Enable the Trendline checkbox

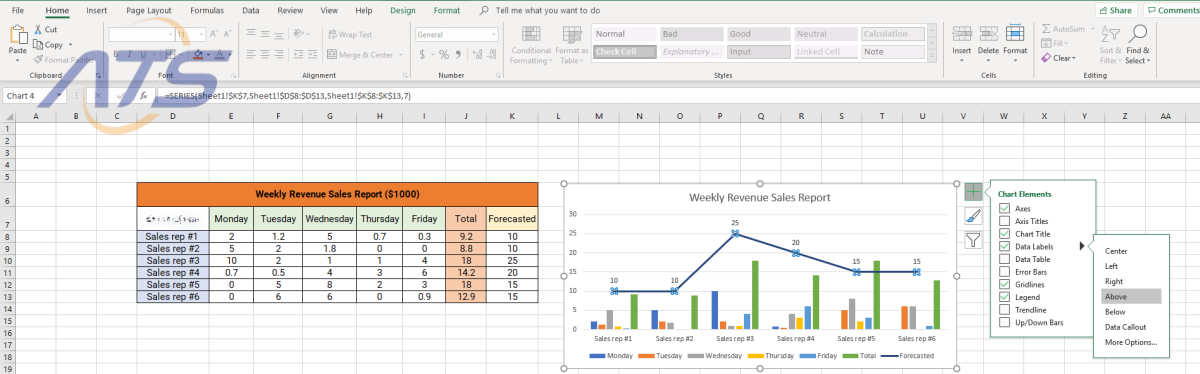[1004, 310]
